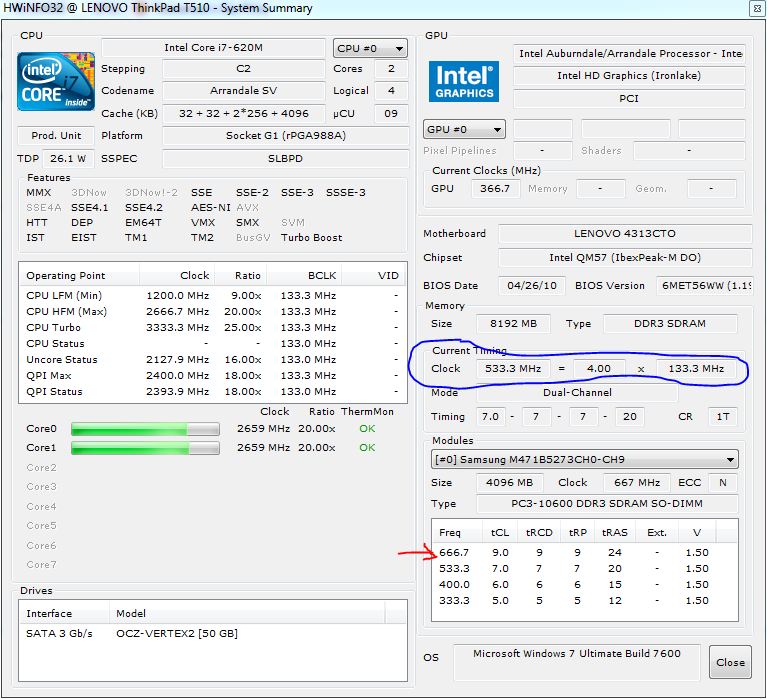Click the Windows 7 Ultimate Build 7600 OS field

[x=577, y=663]
